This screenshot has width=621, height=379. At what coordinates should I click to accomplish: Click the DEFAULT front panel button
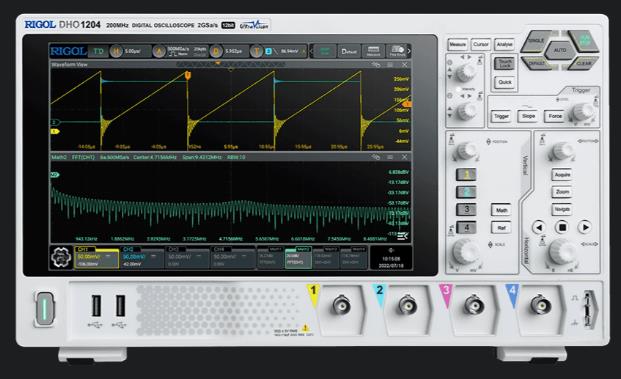click(x=537, y=63)
